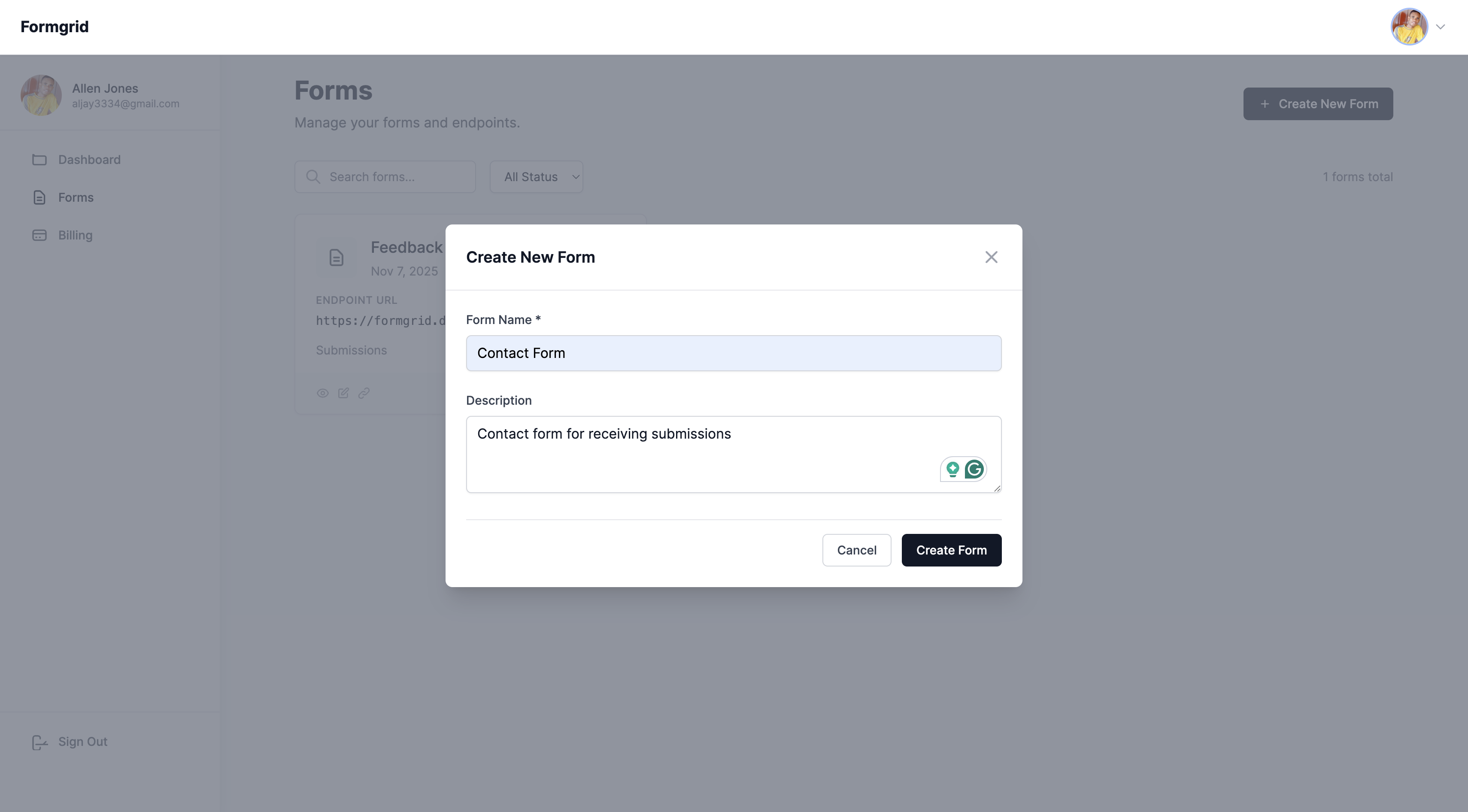Viewport: 1468px width, 812px height.
Task: Cancel the new form dialog
Action: coord(856,550)
